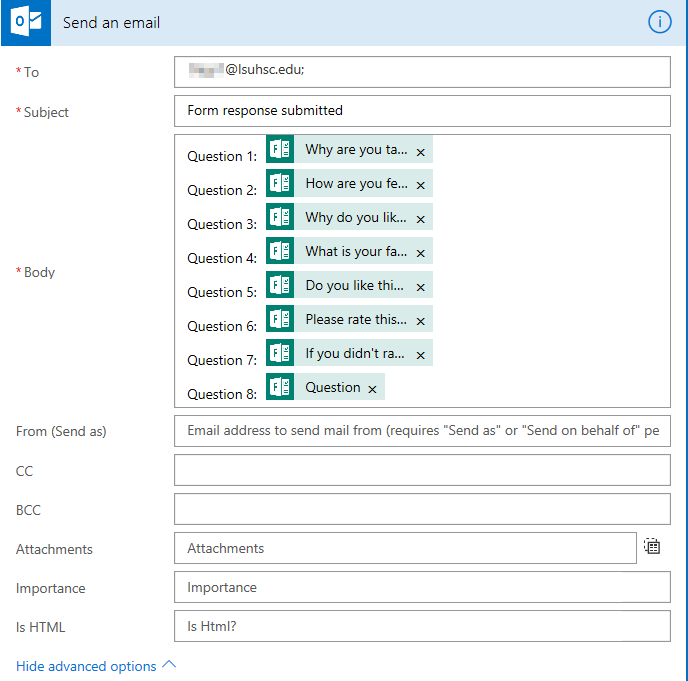Click the Forms icon next to Question 4
688x681 pixels.
tap(280, 252)
